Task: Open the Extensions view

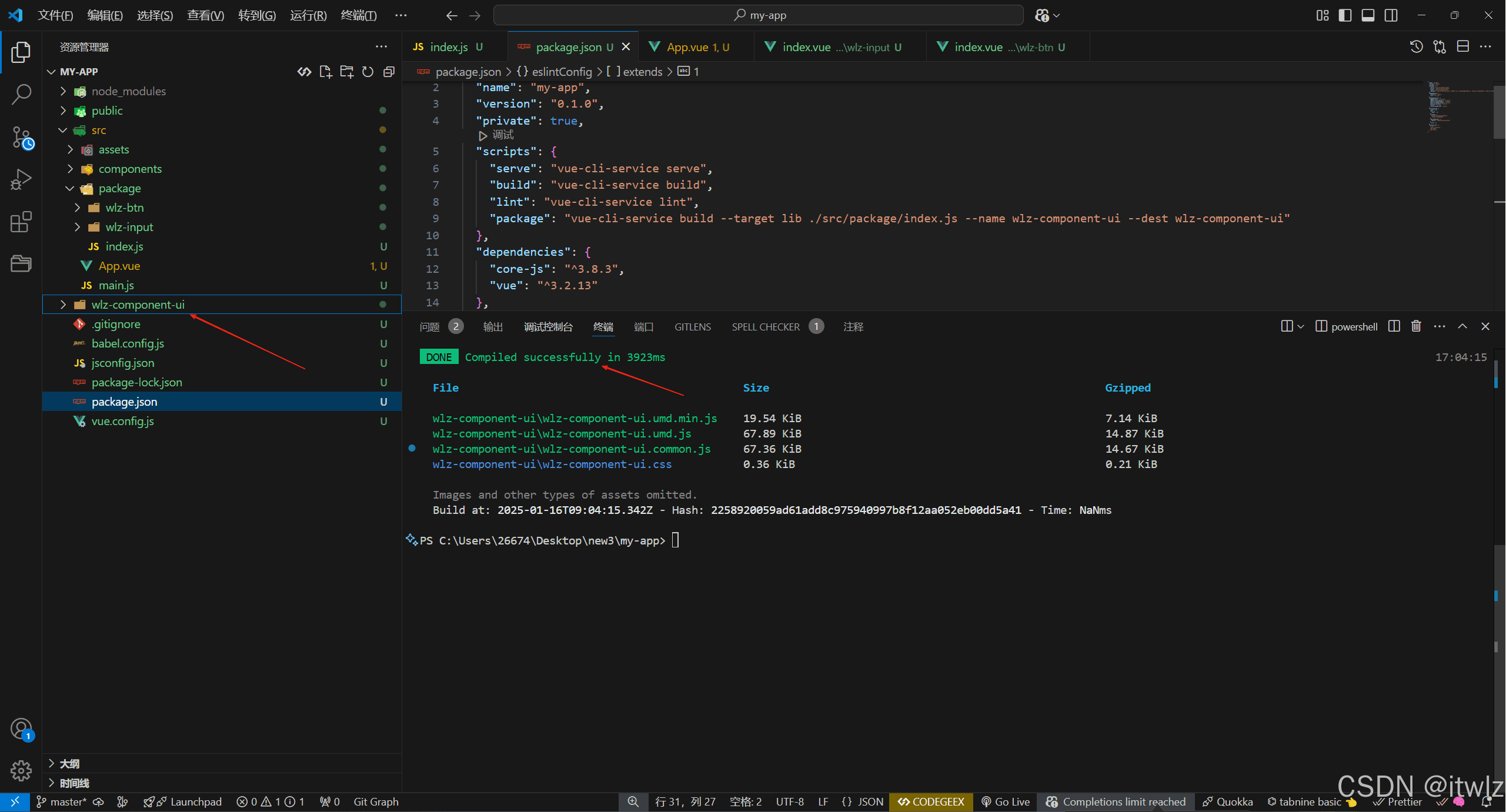Action: tap(21, 222)
